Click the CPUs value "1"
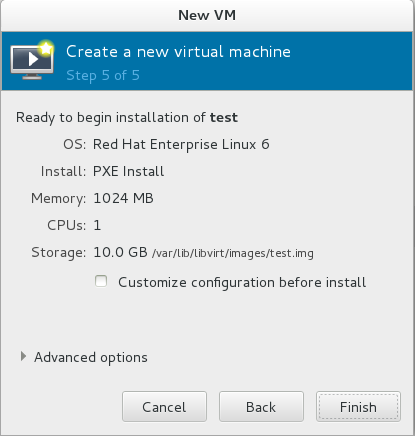Image resolution: width=415 pixels, height=436 pixels. [x=97, y=225]
